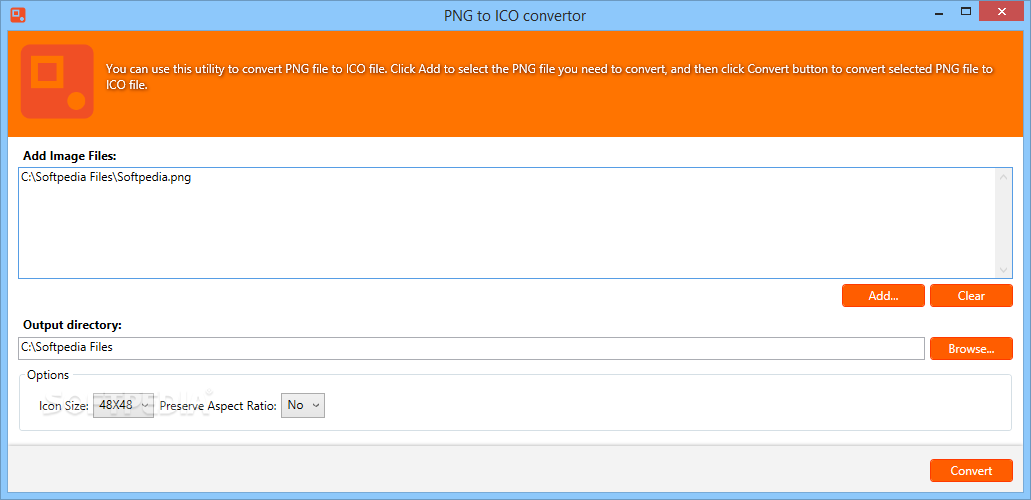Minimize the PNG to ICO convertor window
This screenshot has height=500, width=1031.
tap(938, 12)
